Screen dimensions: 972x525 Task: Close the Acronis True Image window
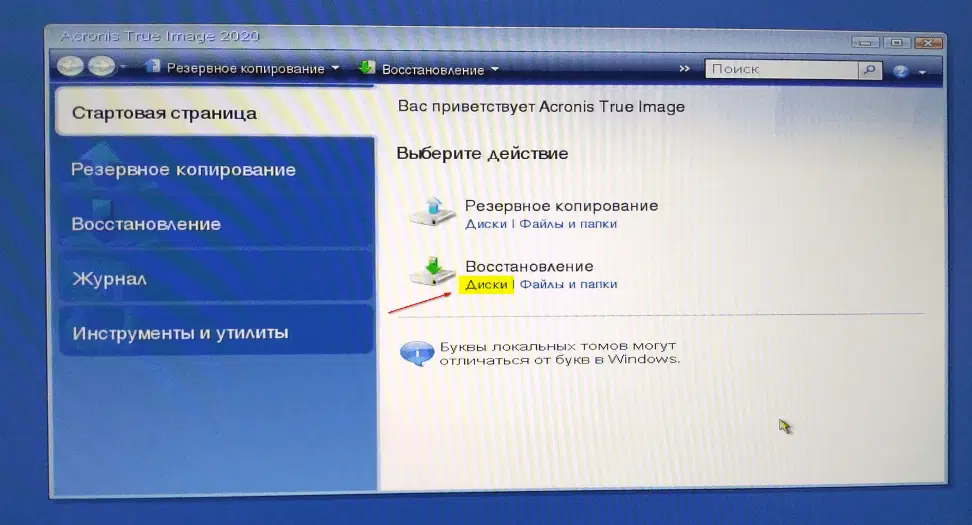pyautogui.click(x=927, y=43)
